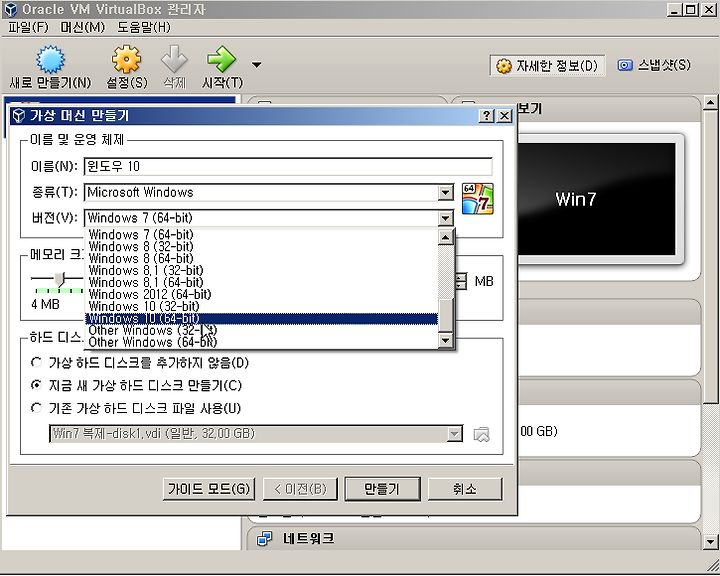Select Other Windows (64-bit) option
The width and height of the screenshot is (720, 576).
click(262, 343)
